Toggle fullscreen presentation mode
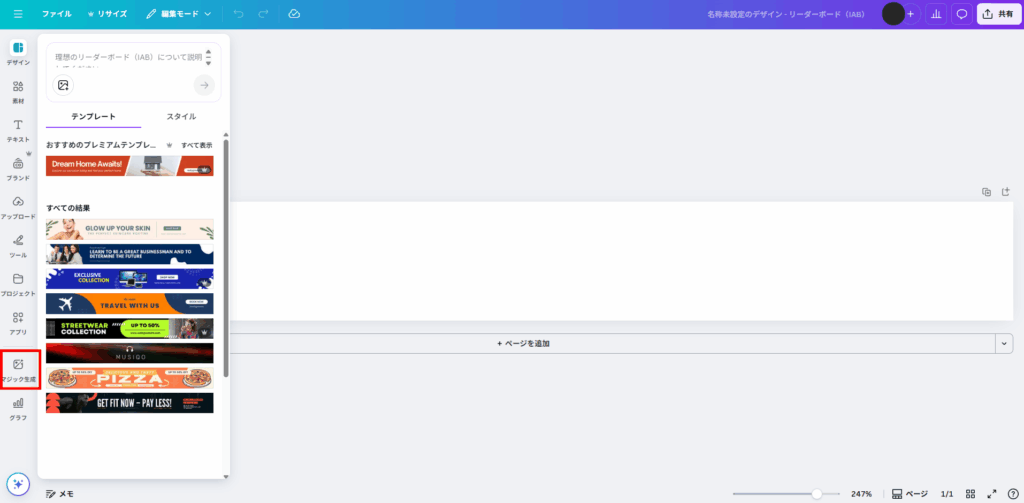The height and width of the screenshot is (503, 1024). pyautogui.click(x=992, y=494)
